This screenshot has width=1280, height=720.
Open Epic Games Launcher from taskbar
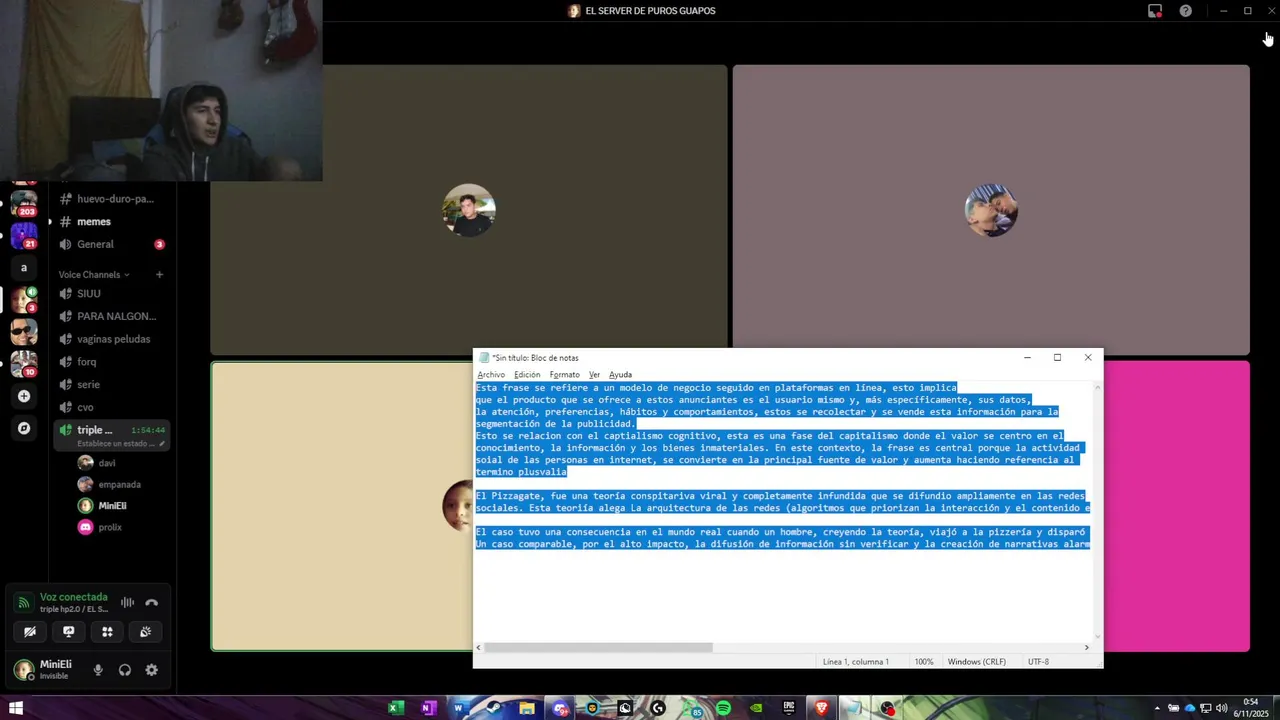point(789,708)
